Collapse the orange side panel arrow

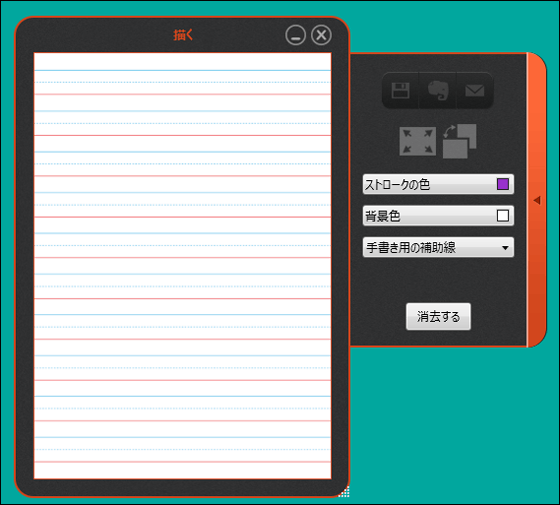[536, 200]
